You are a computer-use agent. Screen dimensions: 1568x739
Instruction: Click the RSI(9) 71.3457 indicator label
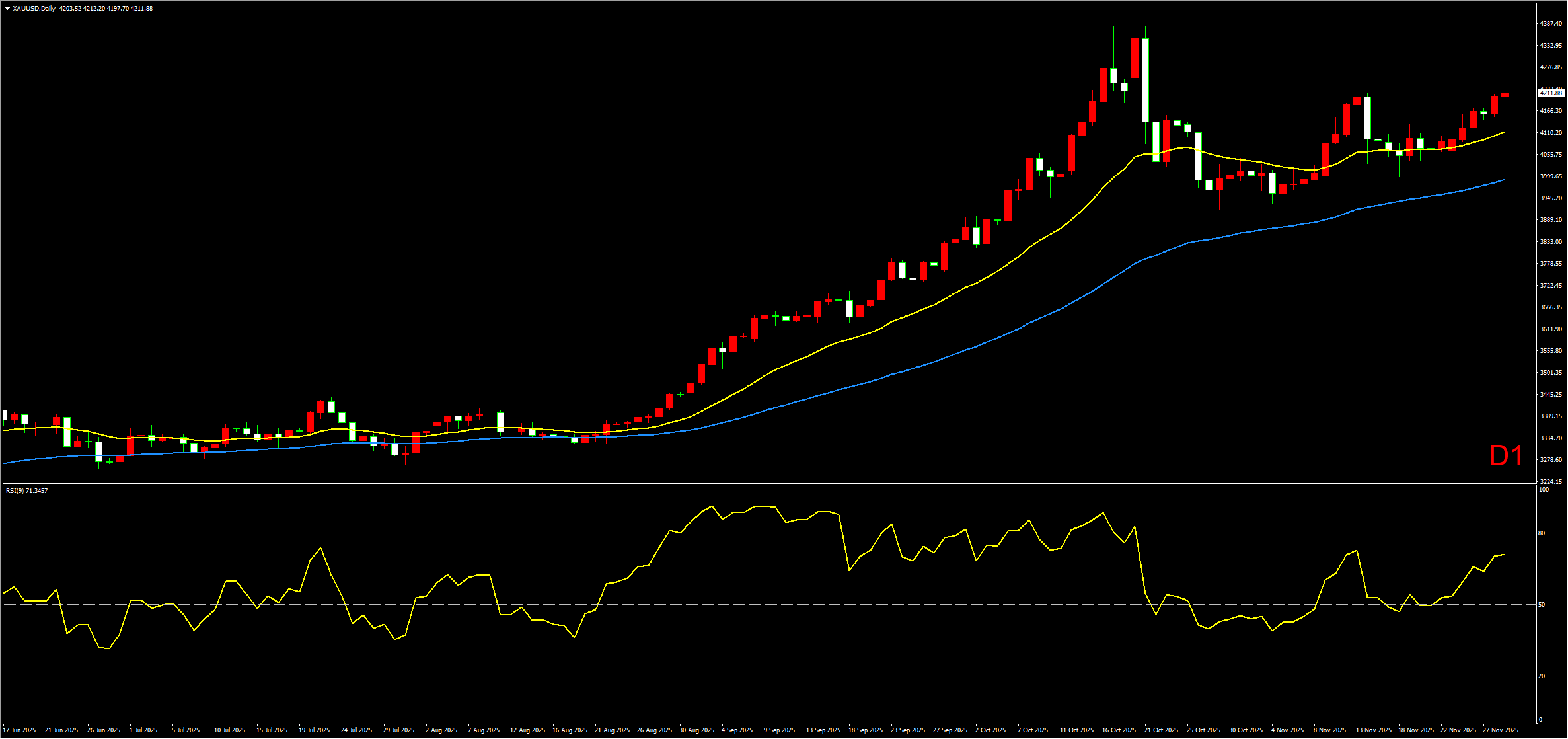[26, 491]
